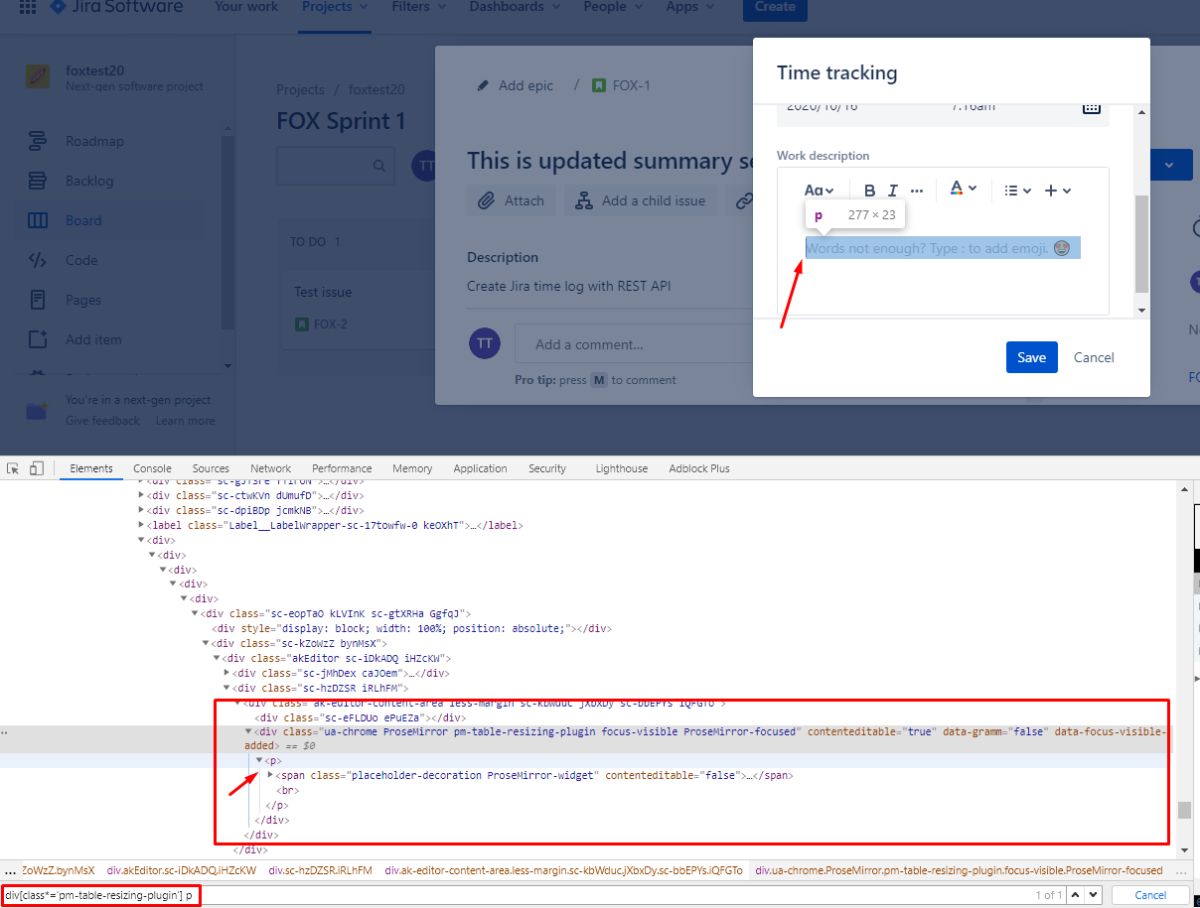Screen dimensions: 1200x908
Task: Expand the Label__LabelWrapper label node
Action: click(x=141, y=525)
